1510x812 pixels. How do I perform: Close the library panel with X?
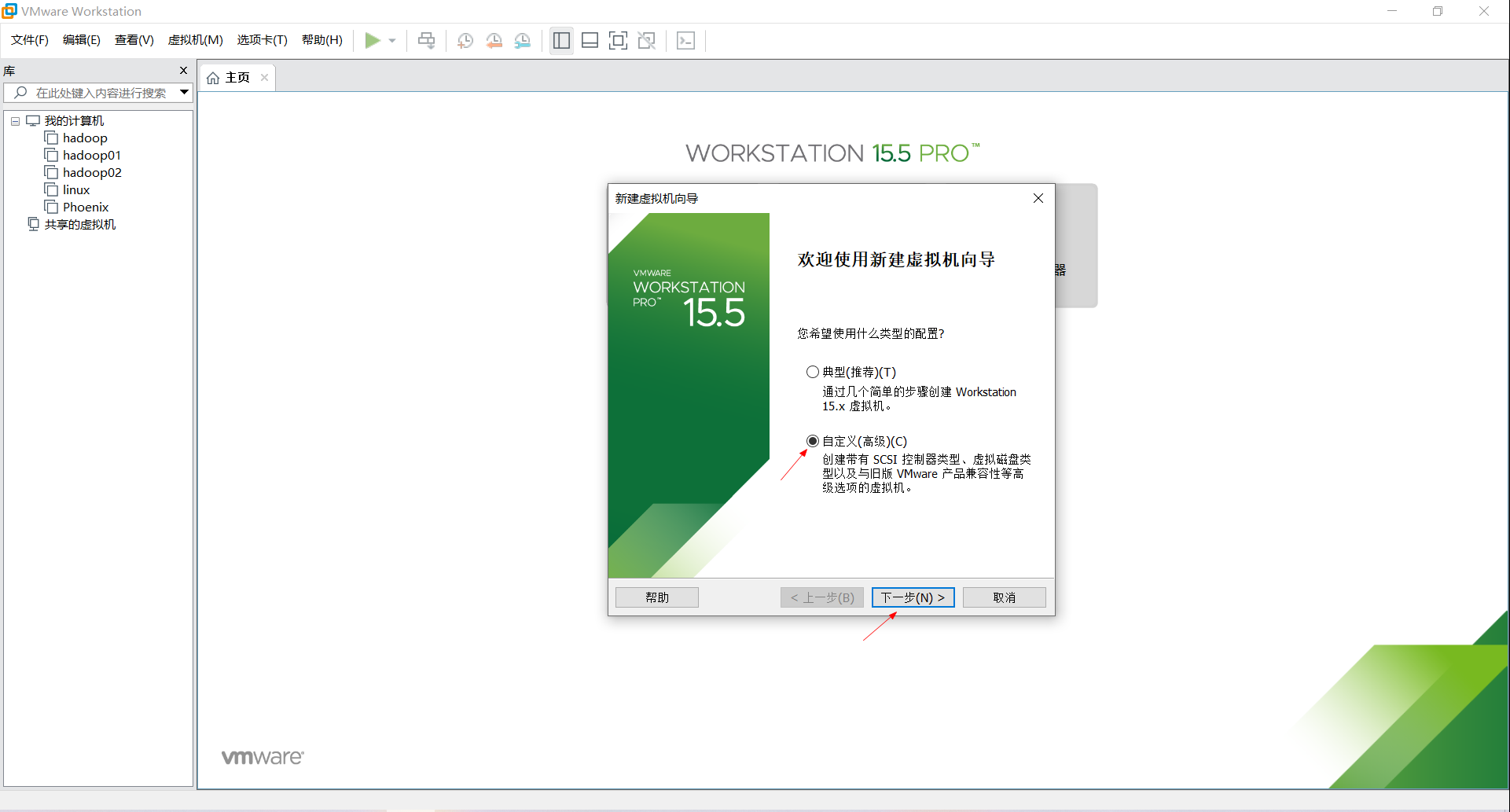point(184,71)
